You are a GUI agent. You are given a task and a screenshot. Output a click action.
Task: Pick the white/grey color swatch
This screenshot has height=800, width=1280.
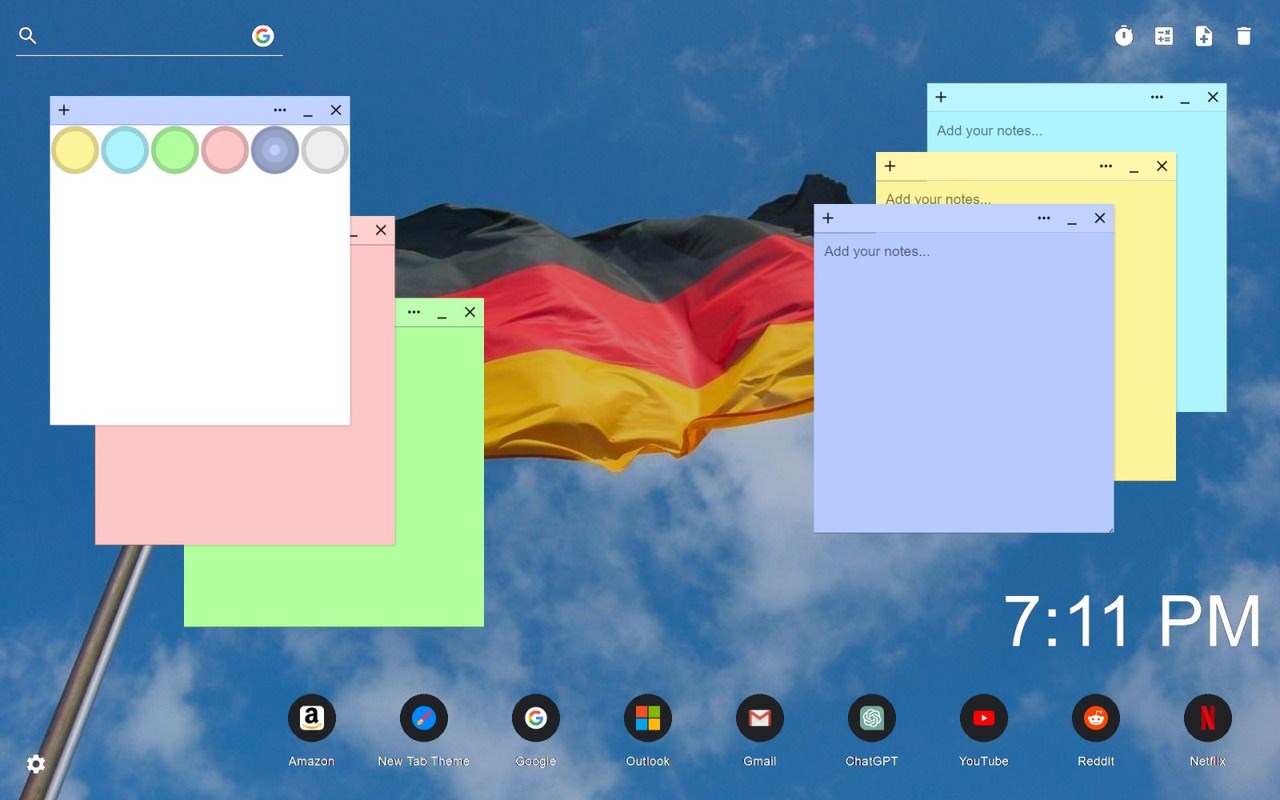point(325,150)
